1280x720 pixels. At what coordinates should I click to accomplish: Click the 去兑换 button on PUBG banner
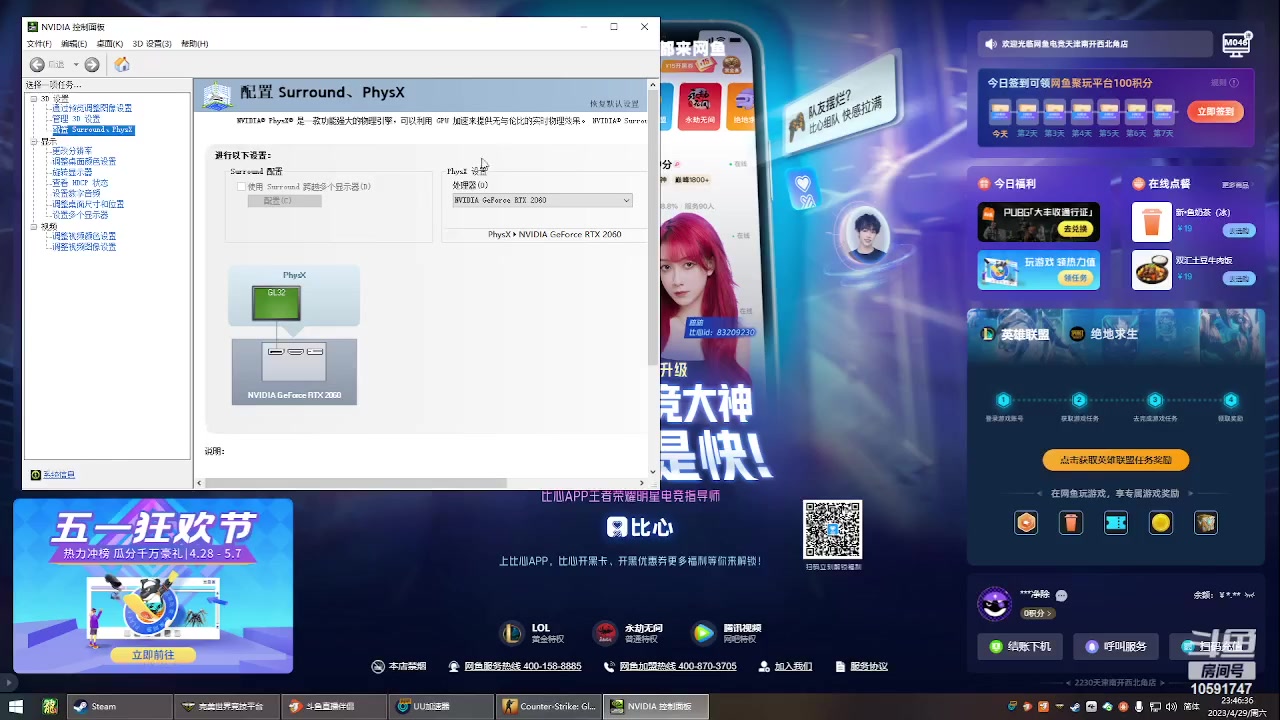[x=1075, y=229]
